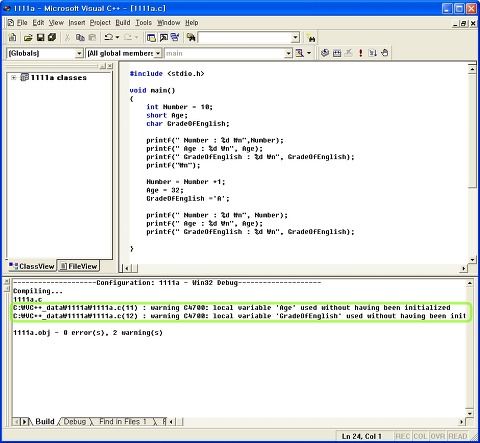Image resolution: width=480 pixels, height=443 pixels.
Task: Click the Go debug icon
Action: pos(373,53)
